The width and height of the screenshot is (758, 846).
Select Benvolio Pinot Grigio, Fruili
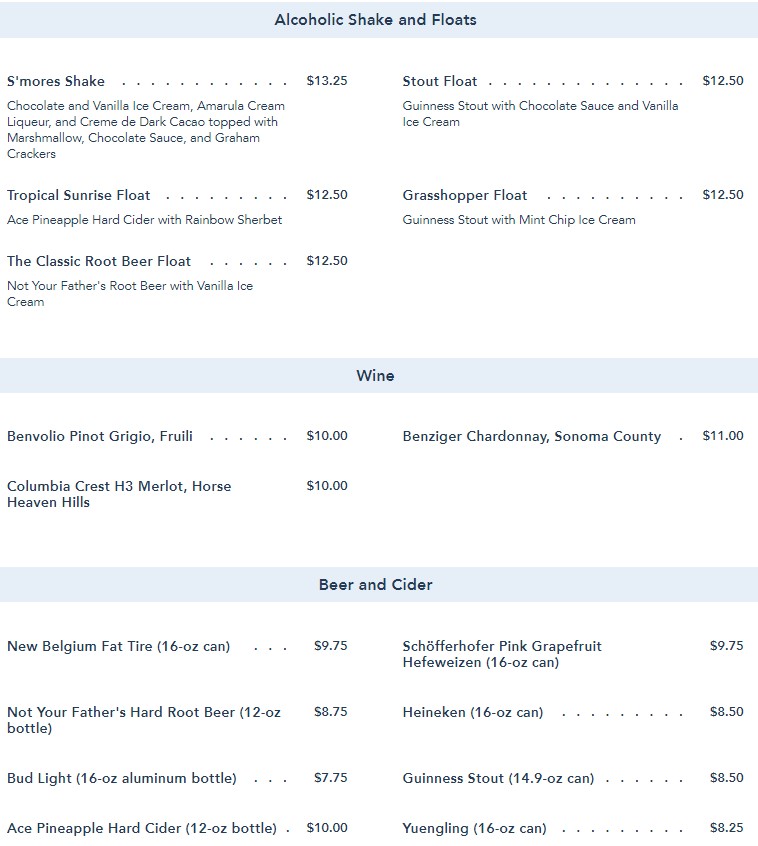point(100,436)
